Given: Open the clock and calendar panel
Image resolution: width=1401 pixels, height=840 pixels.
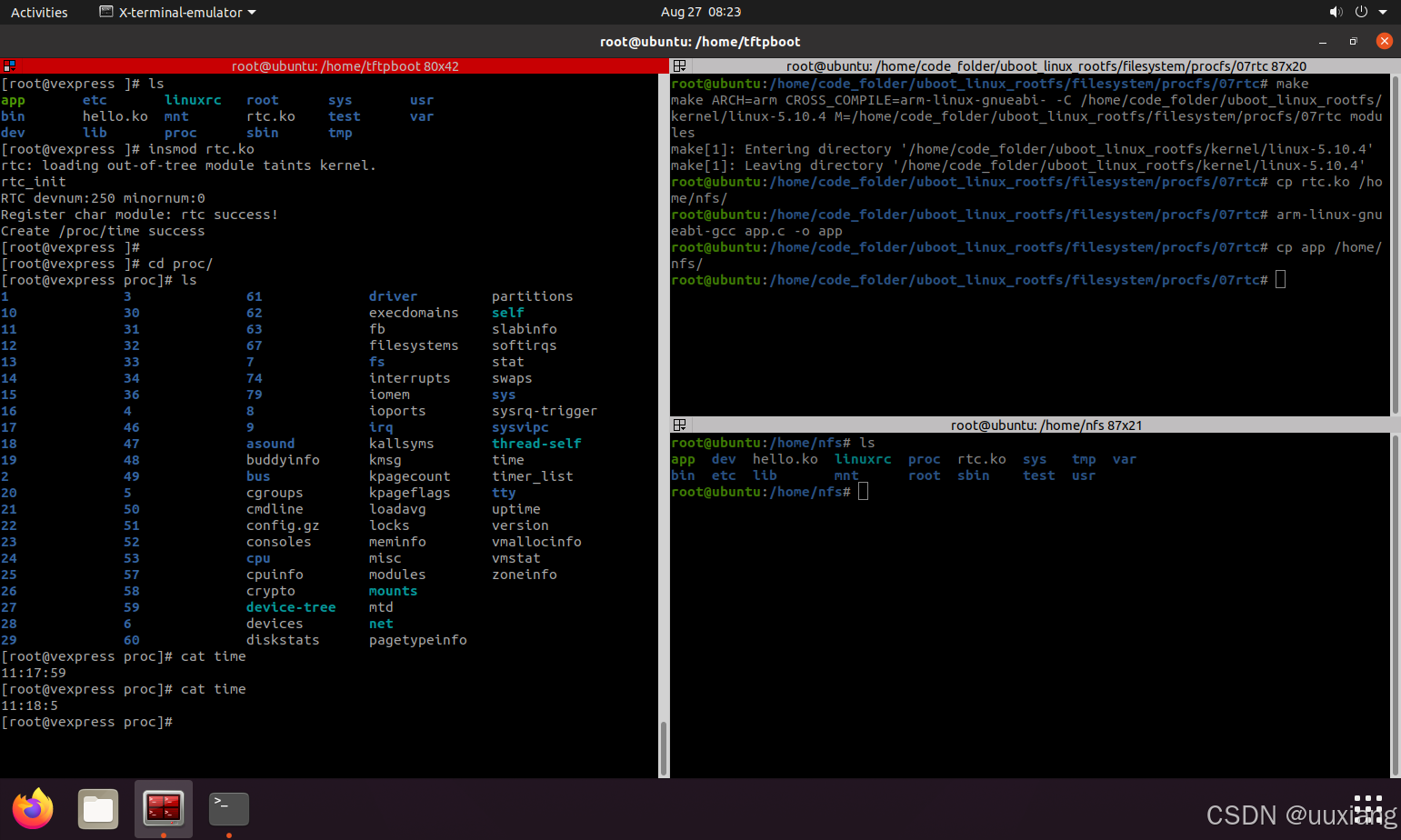Looking at the screenshot, I should [700, 12].
